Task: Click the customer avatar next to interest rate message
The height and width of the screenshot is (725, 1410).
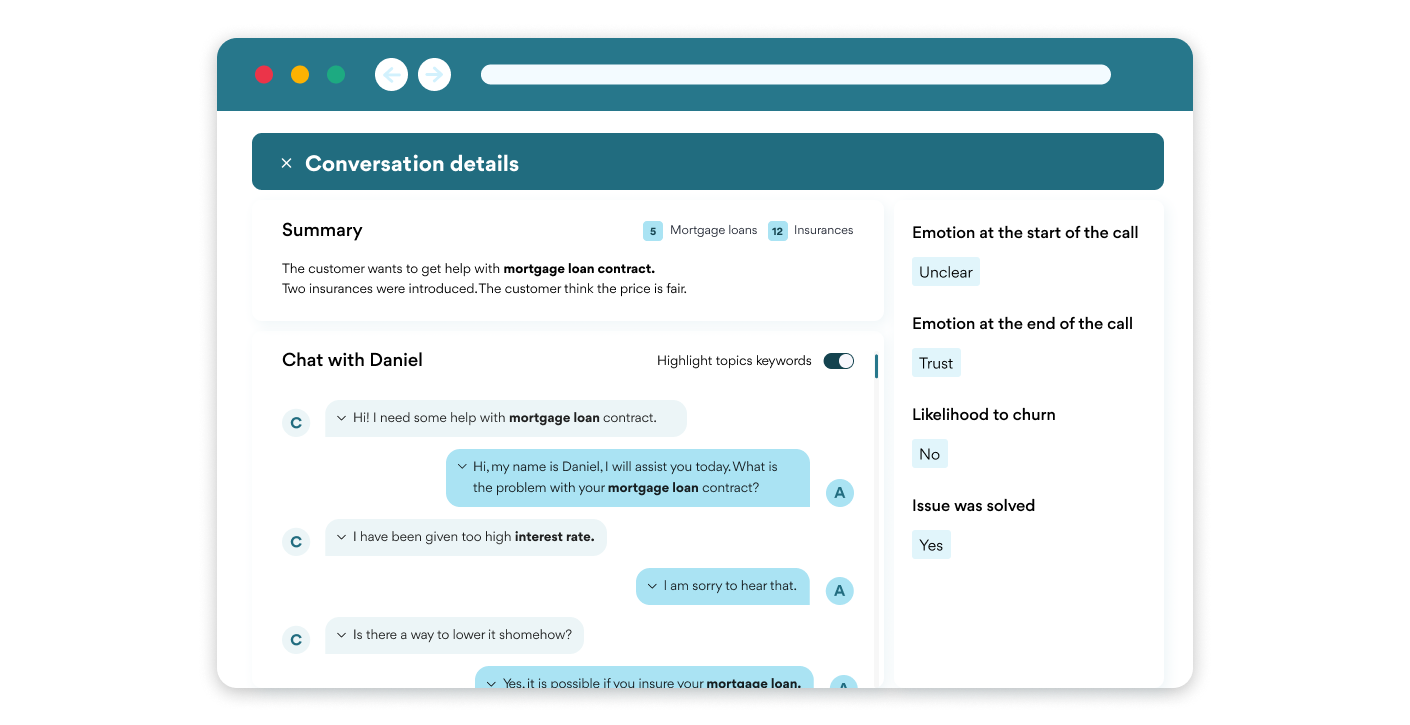Action: point(296,542)
